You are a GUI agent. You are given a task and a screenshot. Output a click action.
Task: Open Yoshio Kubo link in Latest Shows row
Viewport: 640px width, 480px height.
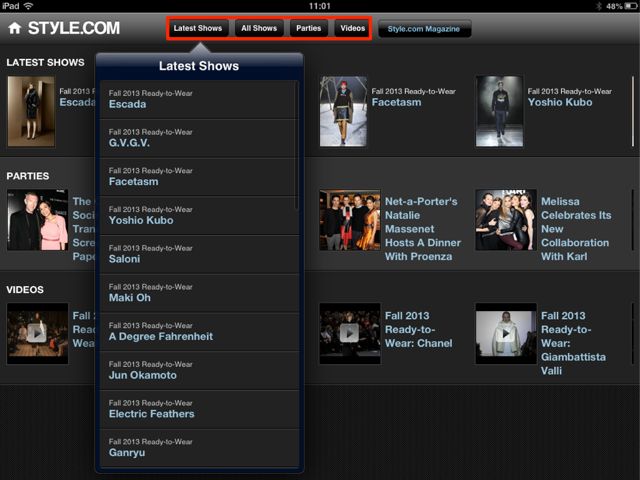pyautogui.click(x=560, y=102)
